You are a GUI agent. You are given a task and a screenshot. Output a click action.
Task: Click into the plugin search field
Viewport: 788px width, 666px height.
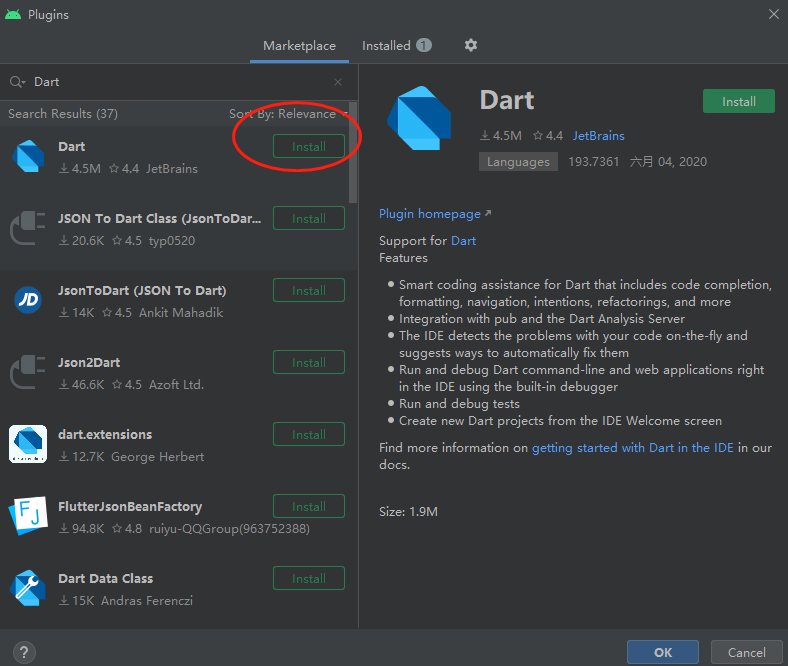[x=178, y=82]
